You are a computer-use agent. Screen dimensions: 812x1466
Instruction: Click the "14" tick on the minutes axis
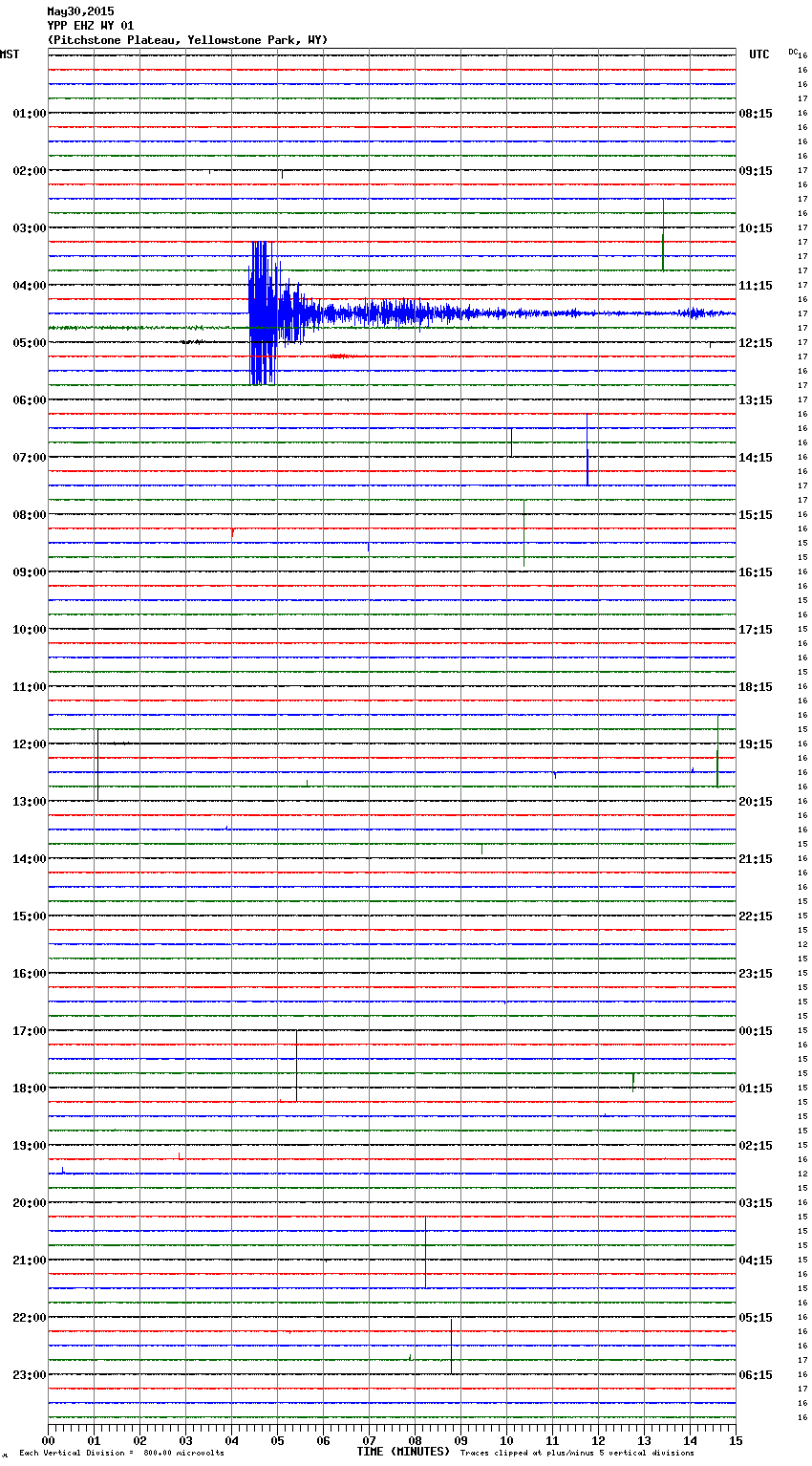690,1440
